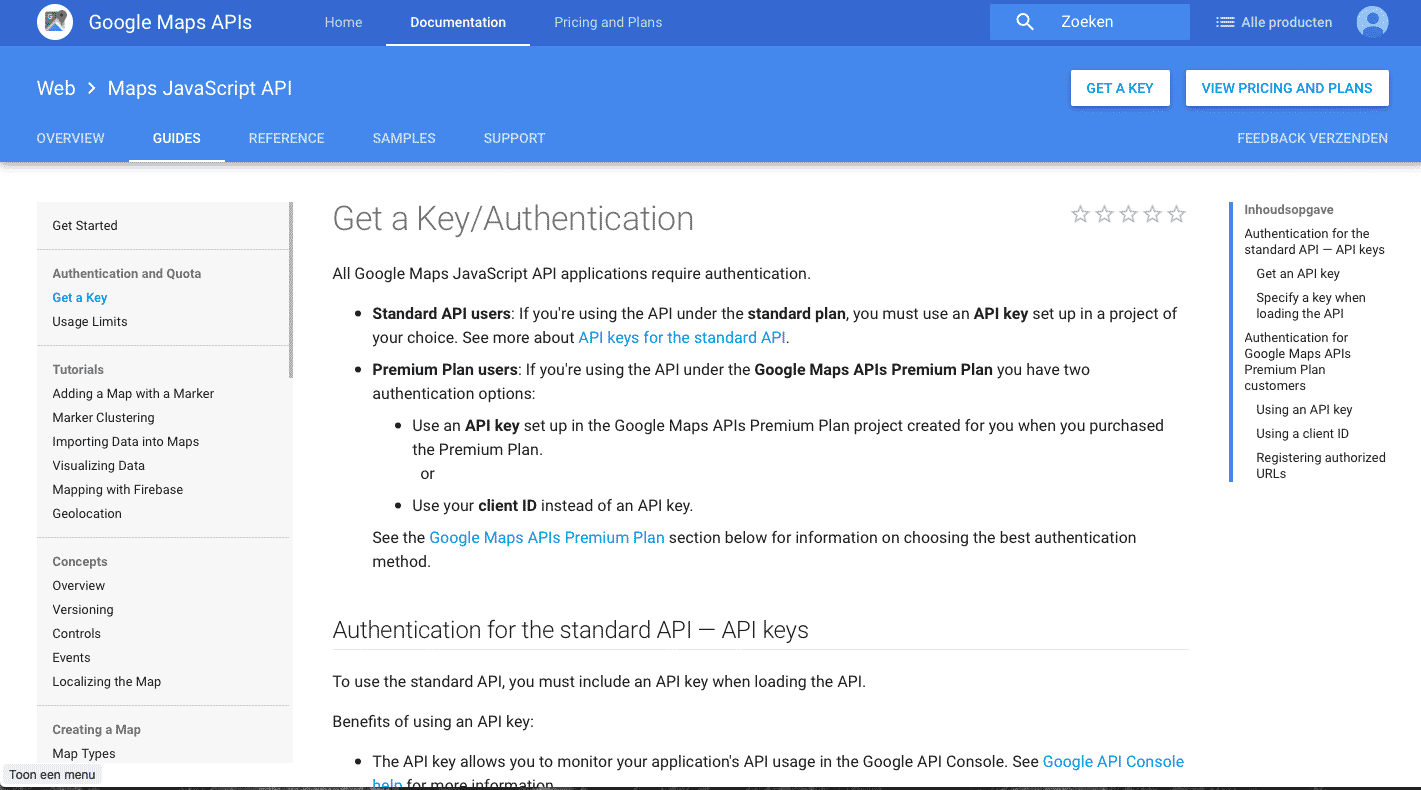Open Get Started in sidebar
This screenshot has height=790, width=1421.
pos(85,226)
